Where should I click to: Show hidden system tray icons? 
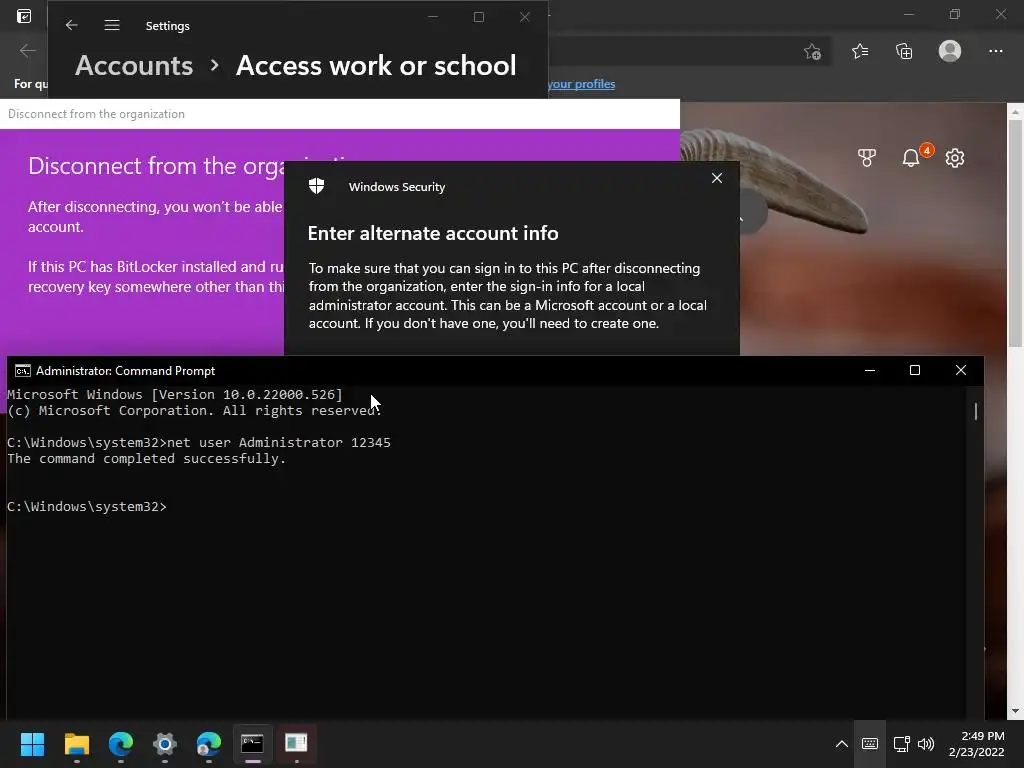coord(842,744)
